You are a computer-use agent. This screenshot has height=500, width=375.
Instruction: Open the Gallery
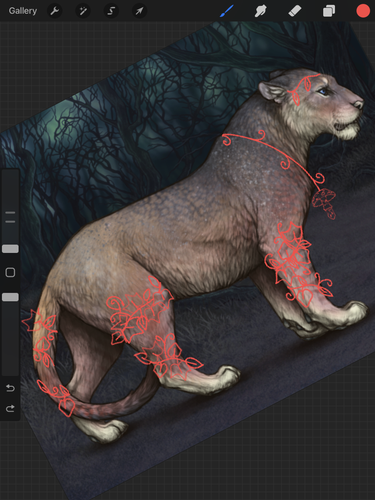click(x=23, y=11)
